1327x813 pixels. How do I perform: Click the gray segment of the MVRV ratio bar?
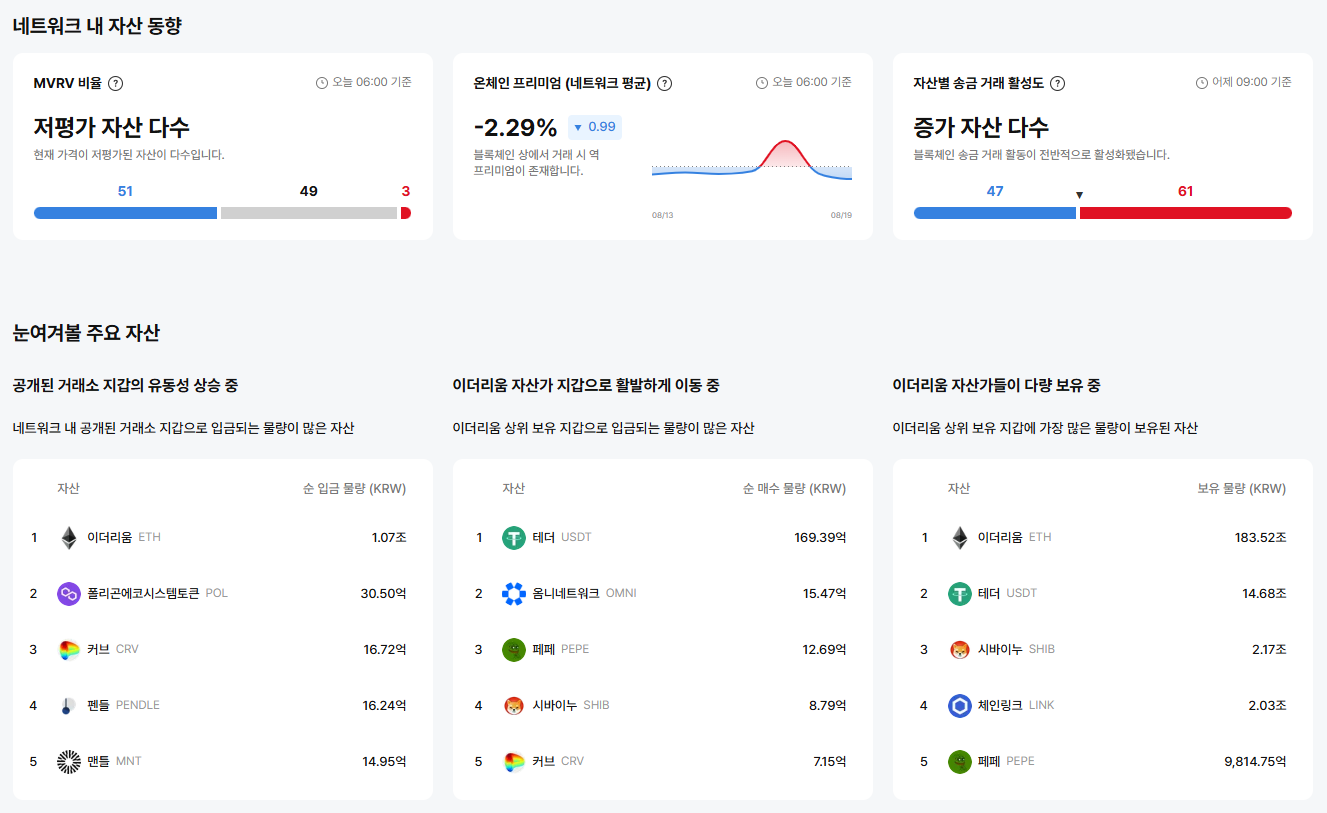[x=309, y=213]
